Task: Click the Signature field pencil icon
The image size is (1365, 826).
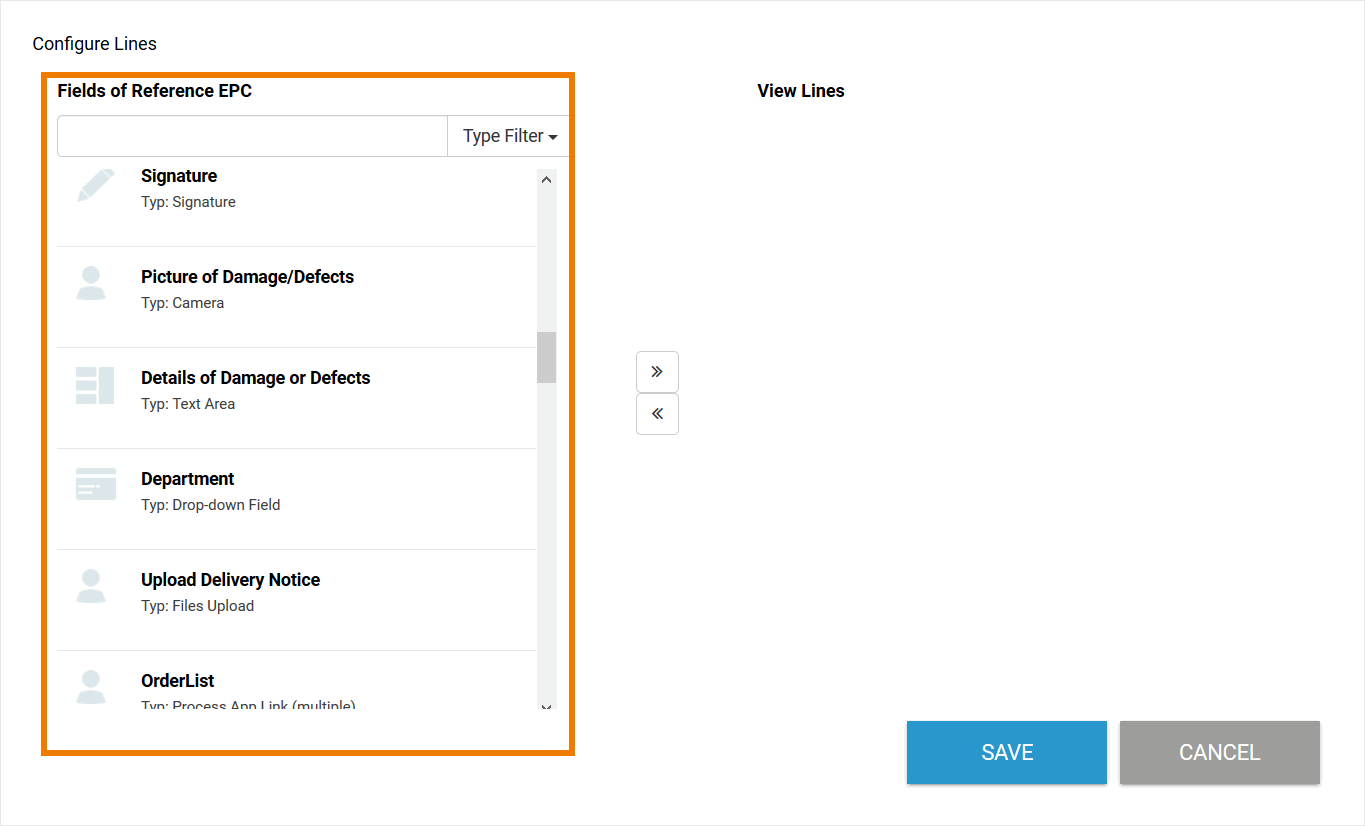Action: (x=96, y=186)
